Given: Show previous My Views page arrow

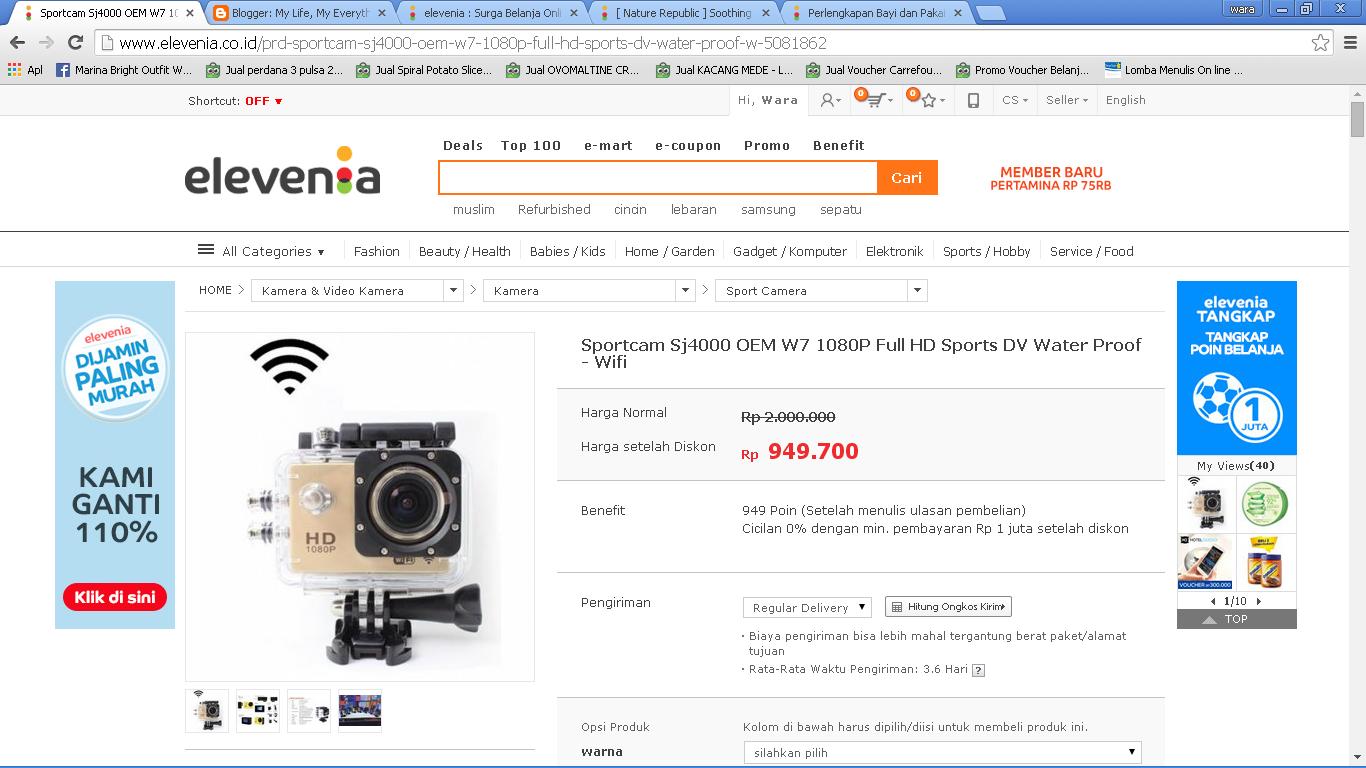Looking at the screenshot, I should tap(1214, 601).
